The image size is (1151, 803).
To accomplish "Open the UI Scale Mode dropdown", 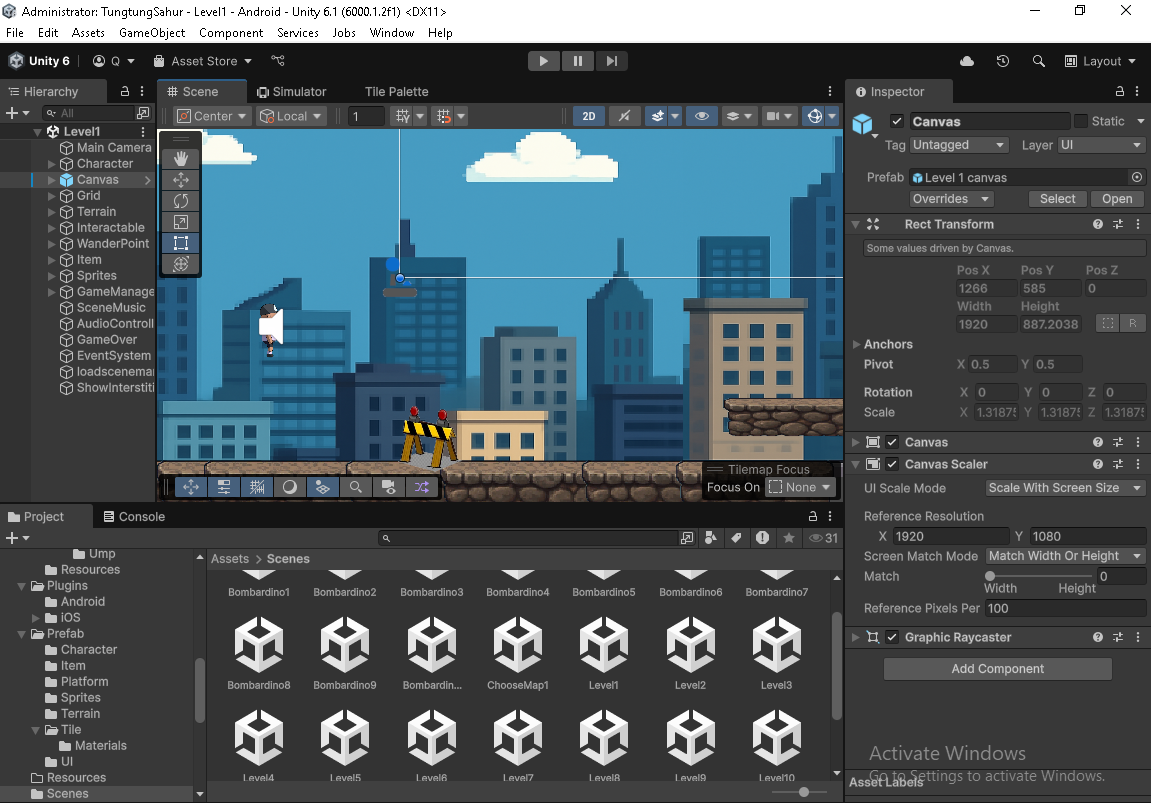I will point(1064,487).
